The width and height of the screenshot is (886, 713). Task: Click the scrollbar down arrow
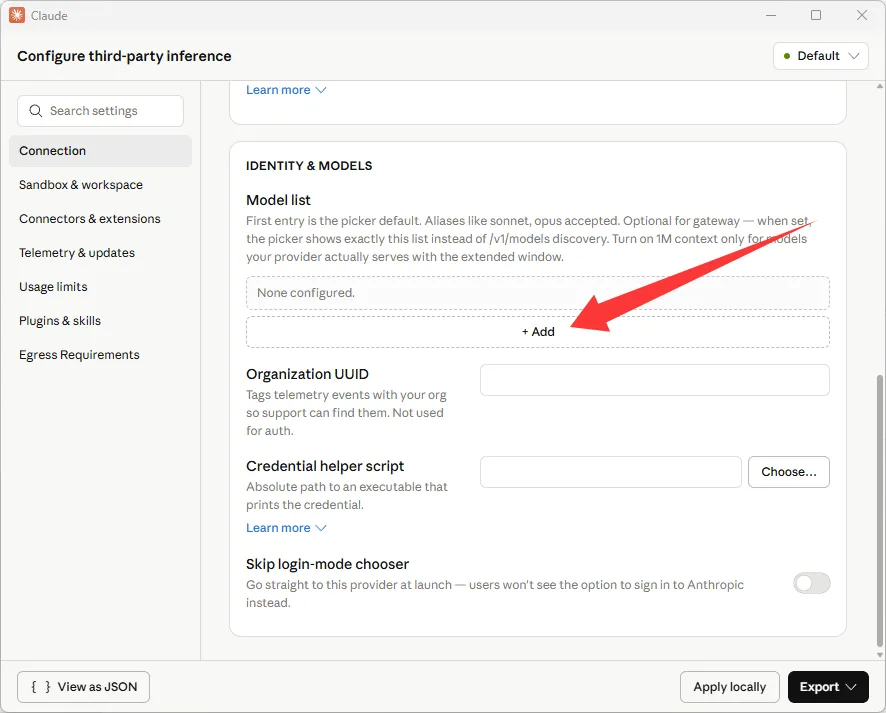tap(880, 655)
